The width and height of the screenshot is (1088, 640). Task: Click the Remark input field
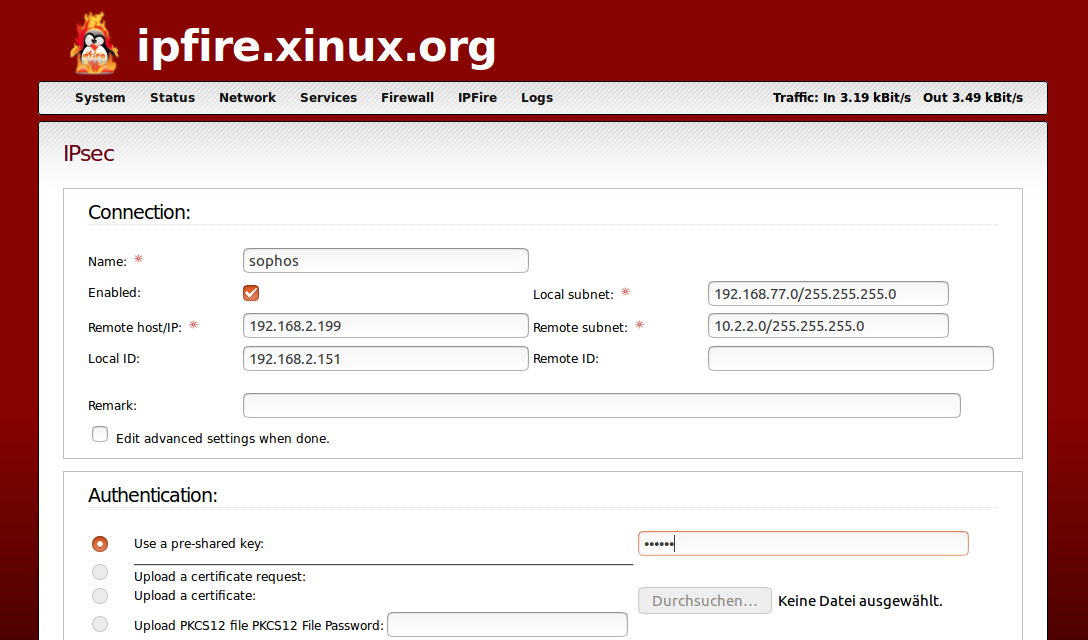point(601,405)
